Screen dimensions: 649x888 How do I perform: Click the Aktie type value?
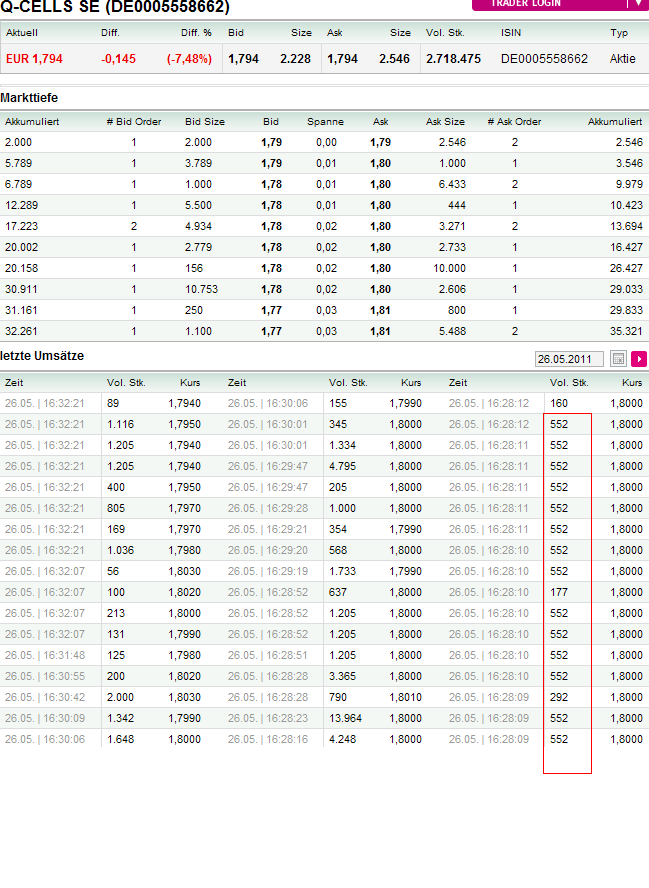622,59
